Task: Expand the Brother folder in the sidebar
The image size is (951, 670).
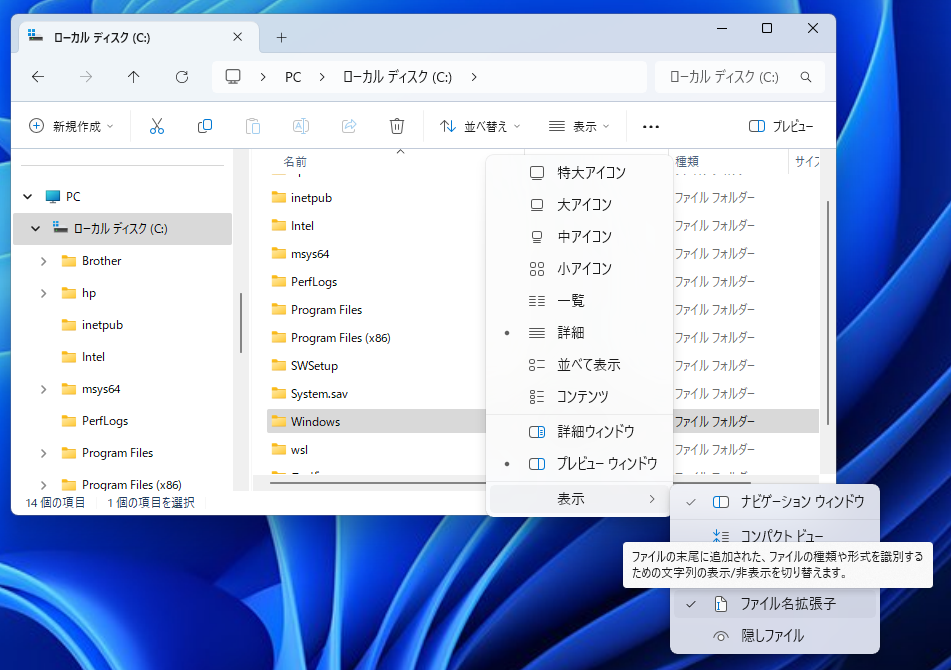Action: (45, 260)
